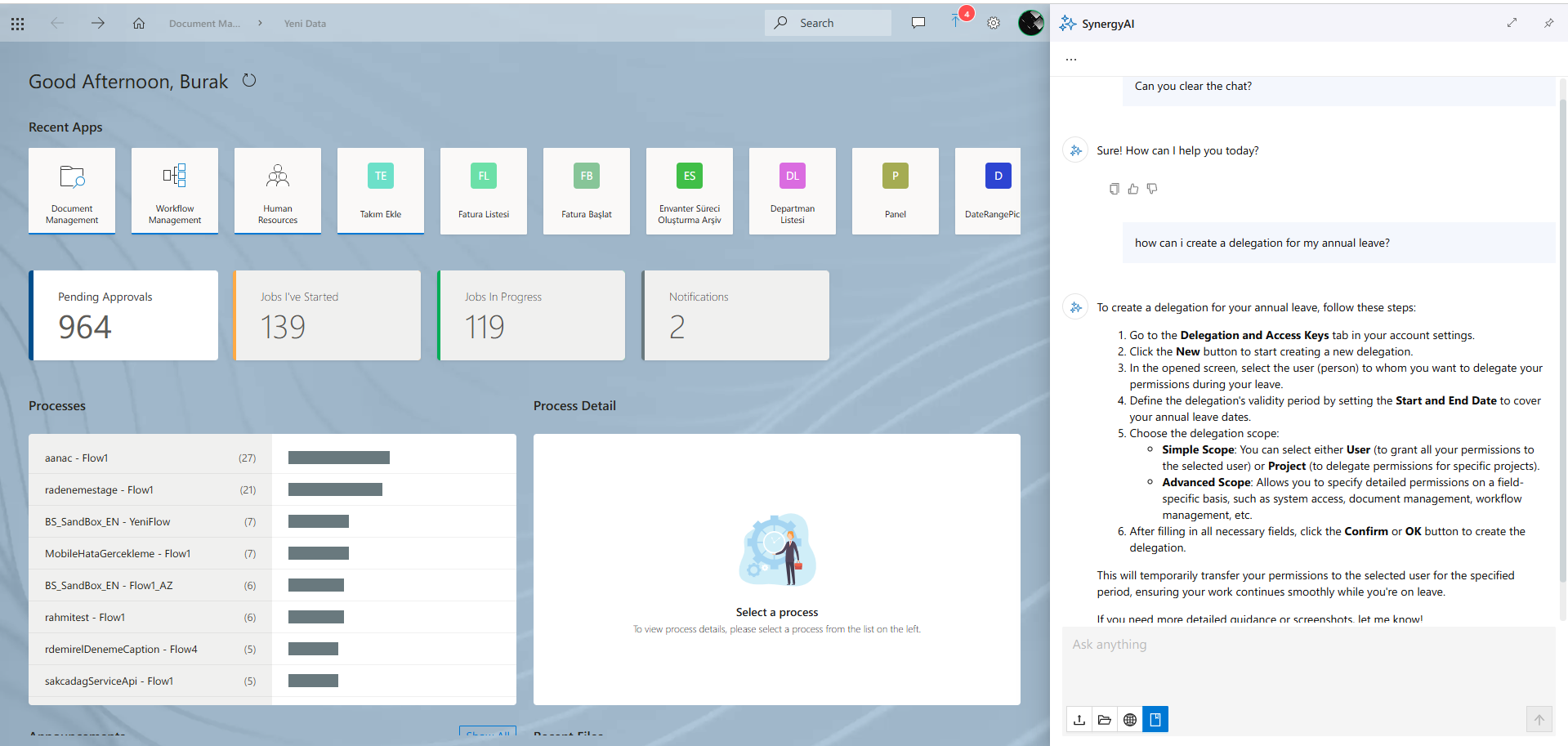Open Document Management app tile
Screen dimensions: 1568x746
(x=72, y=191)
